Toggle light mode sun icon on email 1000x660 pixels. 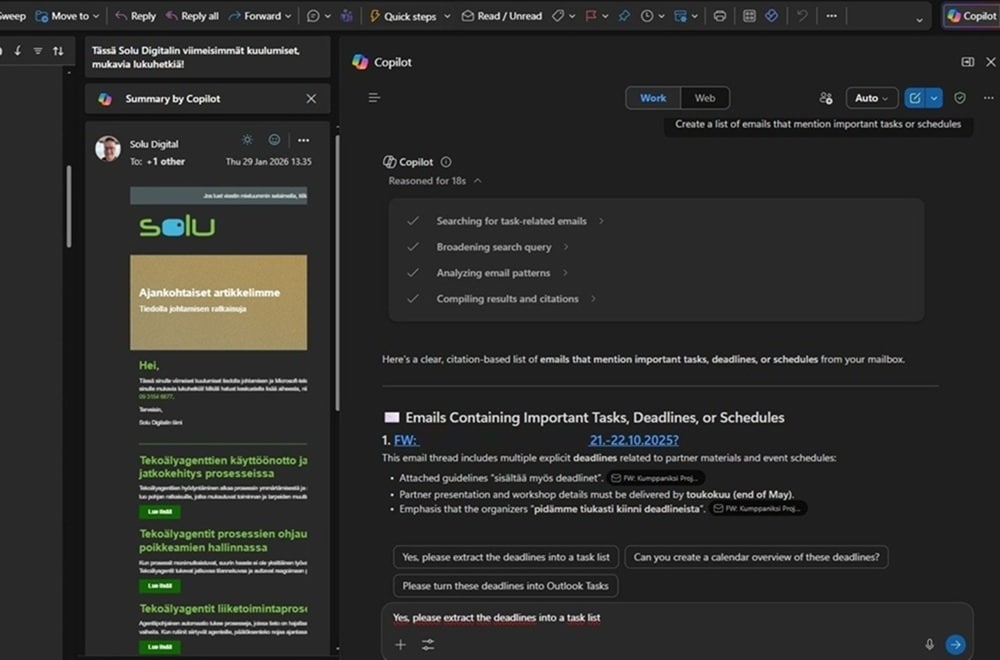tap(247, 140)
